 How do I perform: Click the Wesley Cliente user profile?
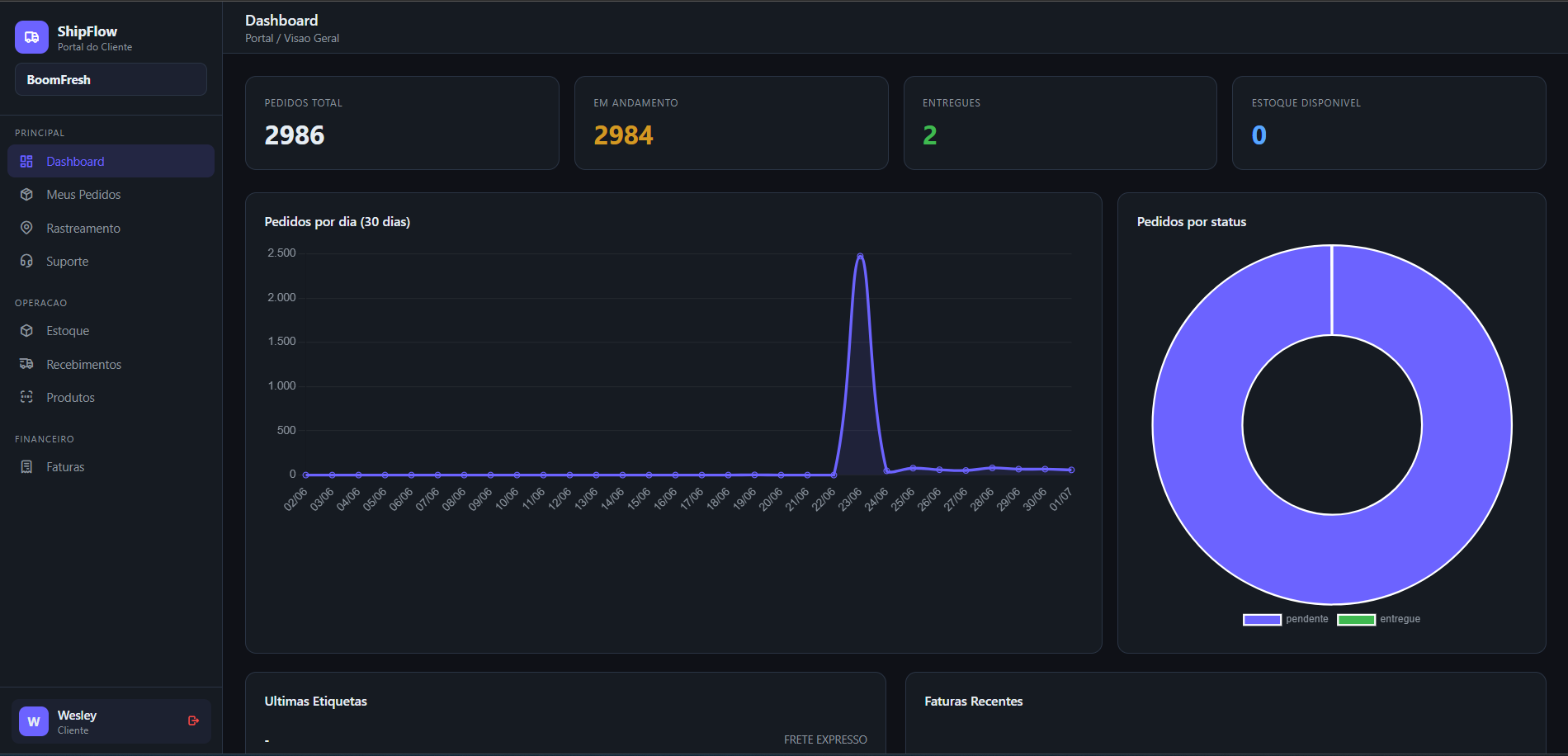tap(111, 721)
